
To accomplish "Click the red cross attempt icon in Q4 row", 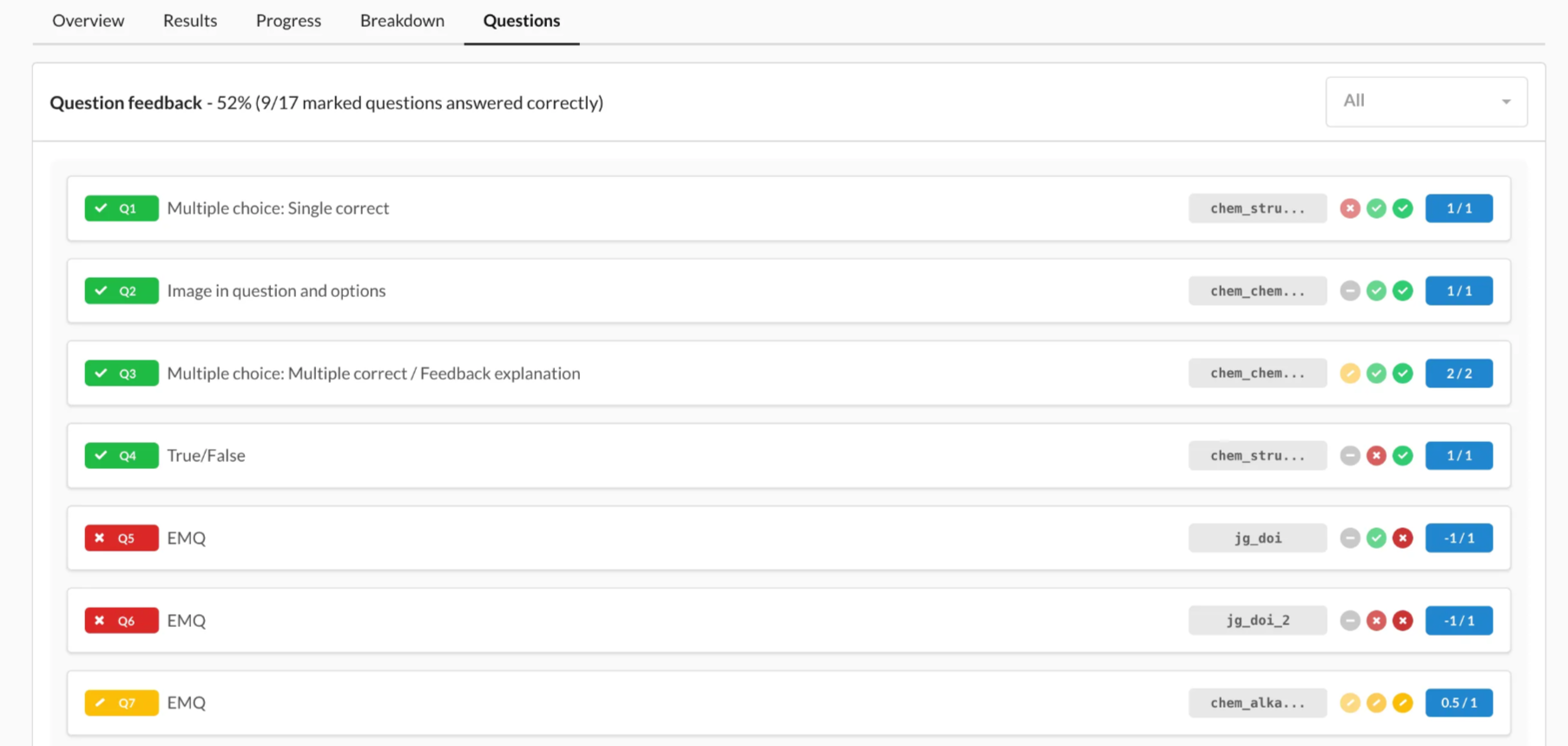I will pyautogui.click(x=1376, y=456).
